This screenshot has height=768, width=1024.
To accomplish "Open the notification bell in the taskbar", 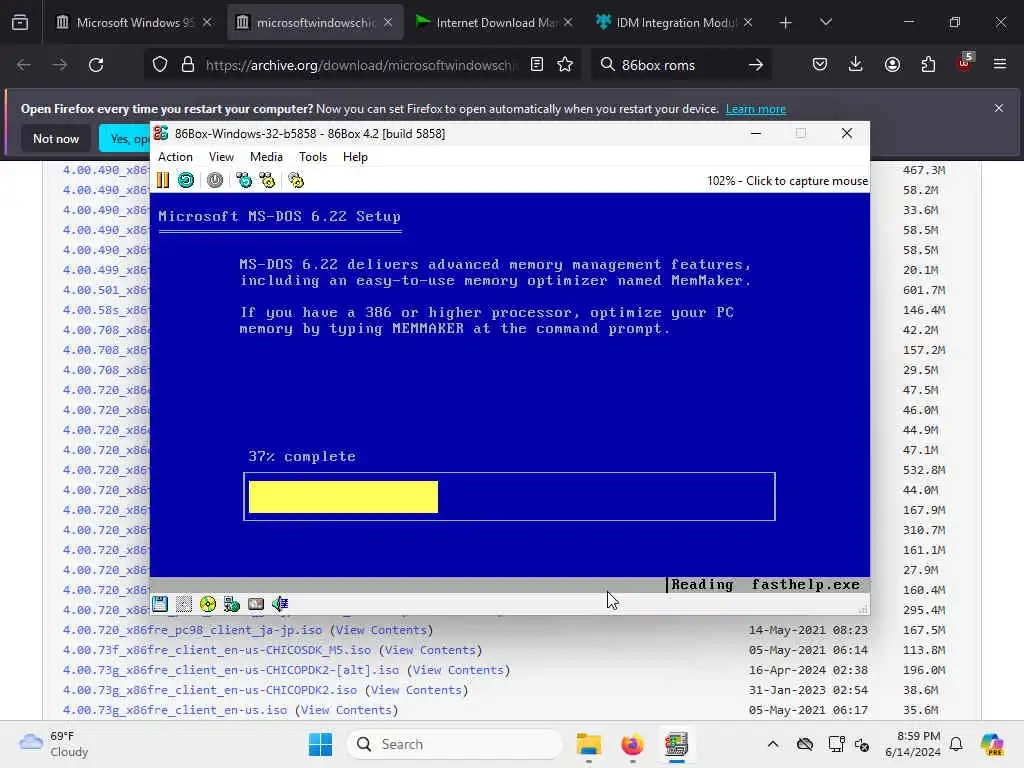I will tap(956, 744).
